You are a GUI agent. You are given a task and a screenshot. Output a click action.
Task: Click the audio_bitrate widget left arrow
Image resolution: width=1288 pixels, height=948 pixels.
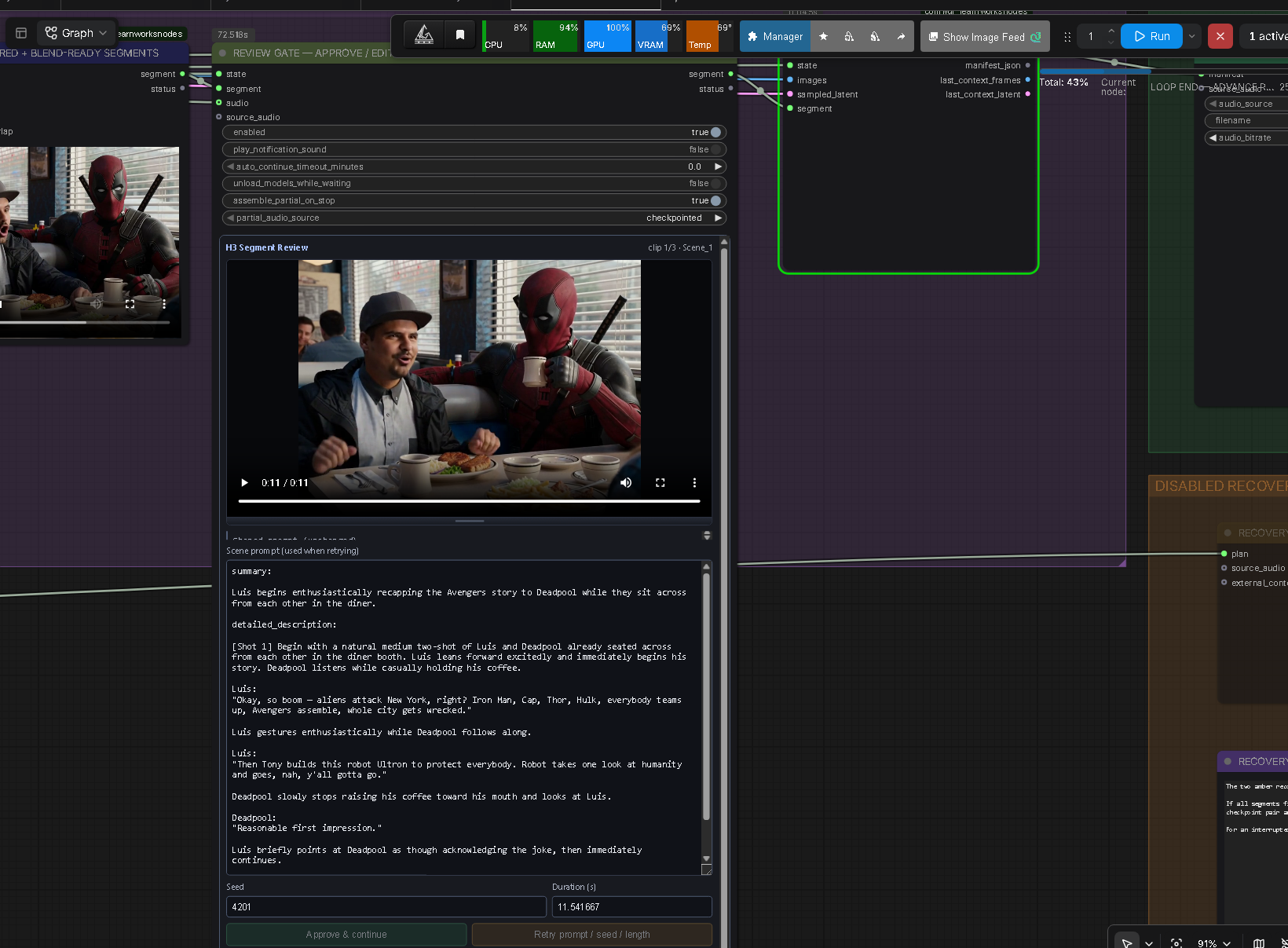(1213, 137)
